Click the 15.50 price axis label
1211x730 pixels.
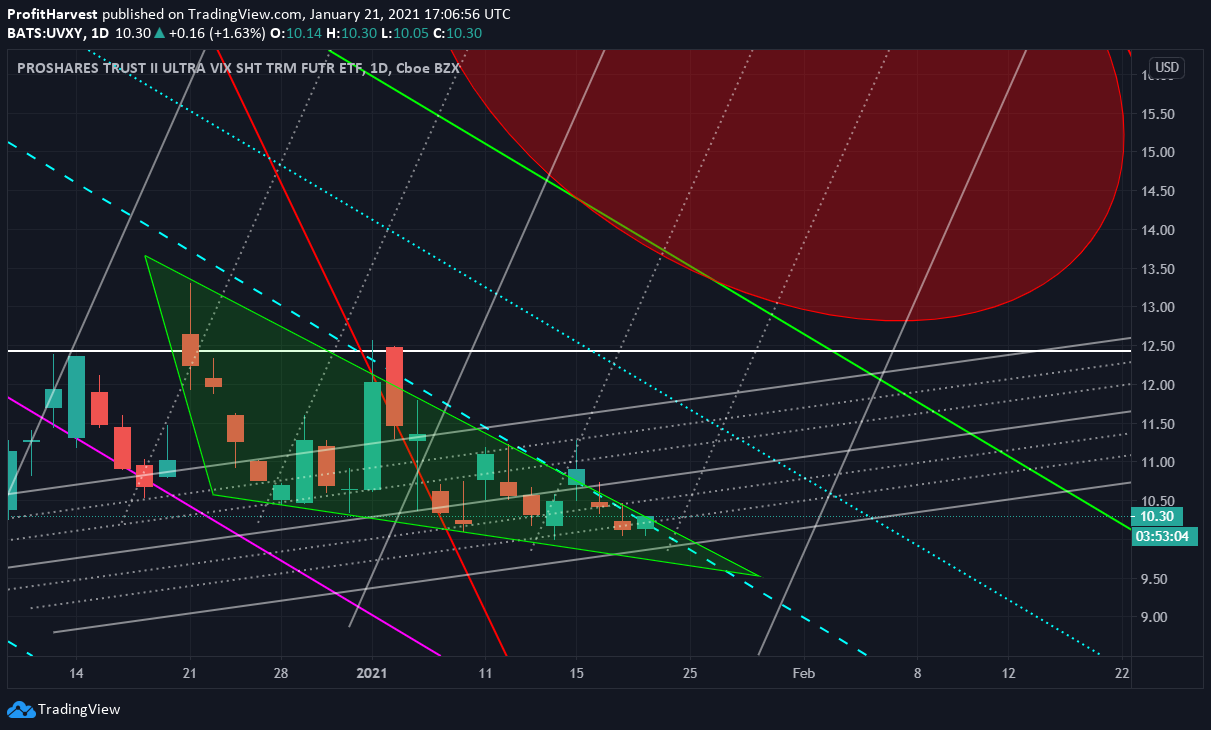[1158, 114]
